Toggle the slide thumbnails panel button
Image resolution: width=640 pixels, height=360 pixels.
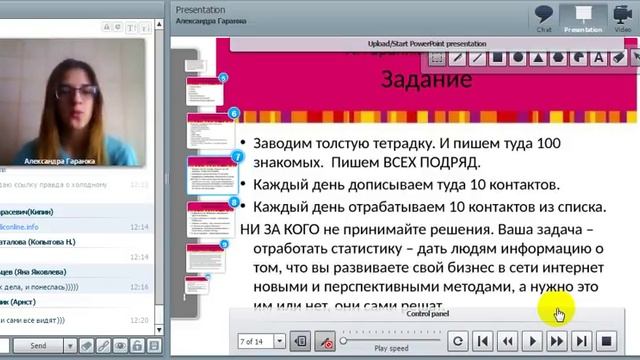[300, 341]
